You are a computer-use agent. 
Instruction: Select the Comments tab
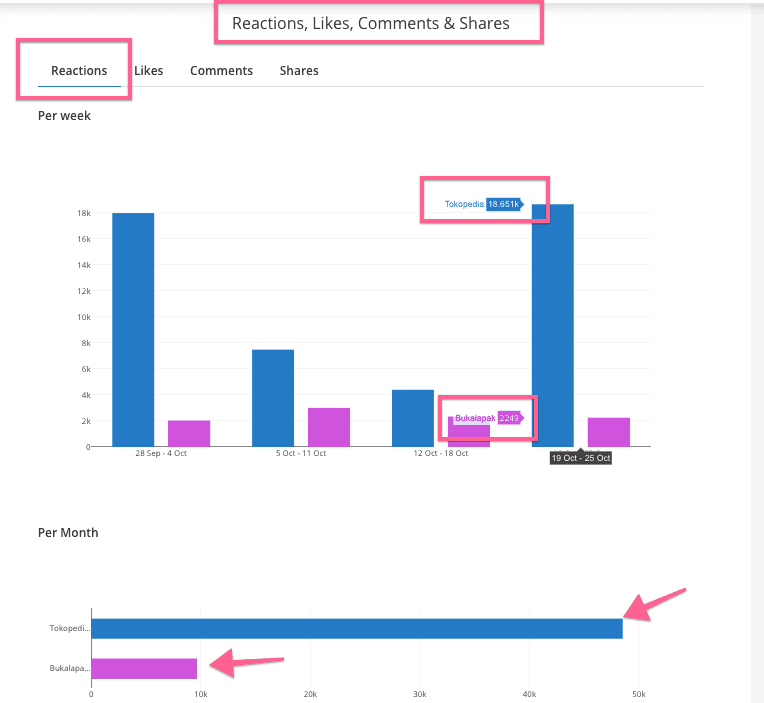point(221,71)
